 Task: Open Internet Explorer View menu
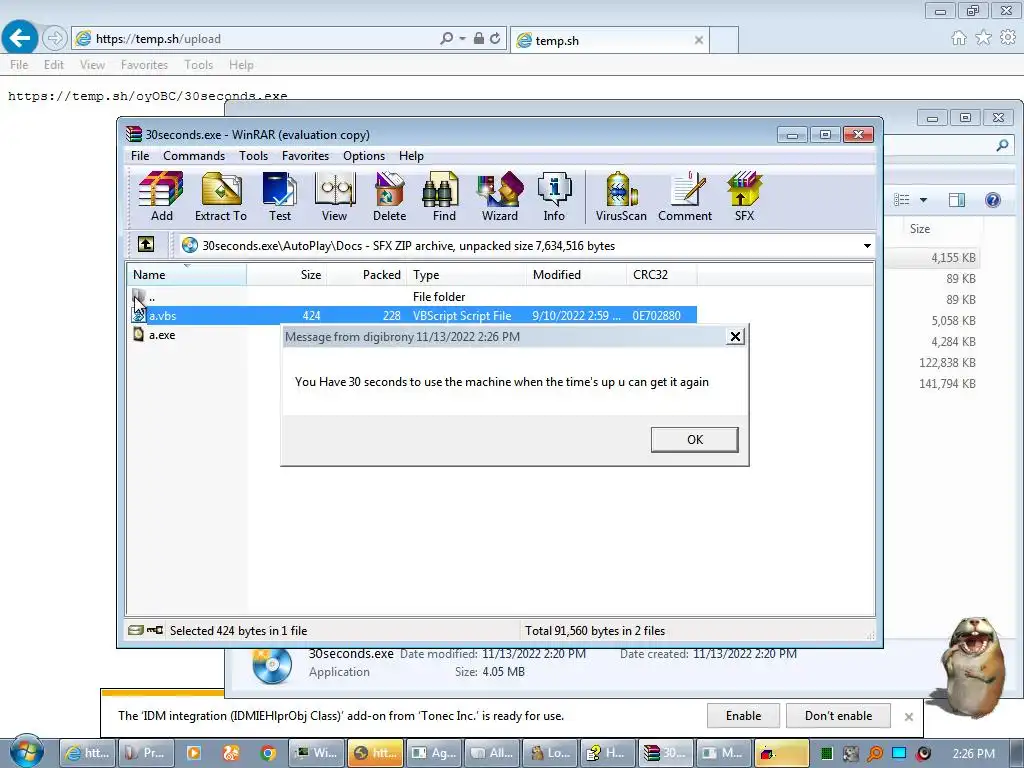click(x=92, y=65)
